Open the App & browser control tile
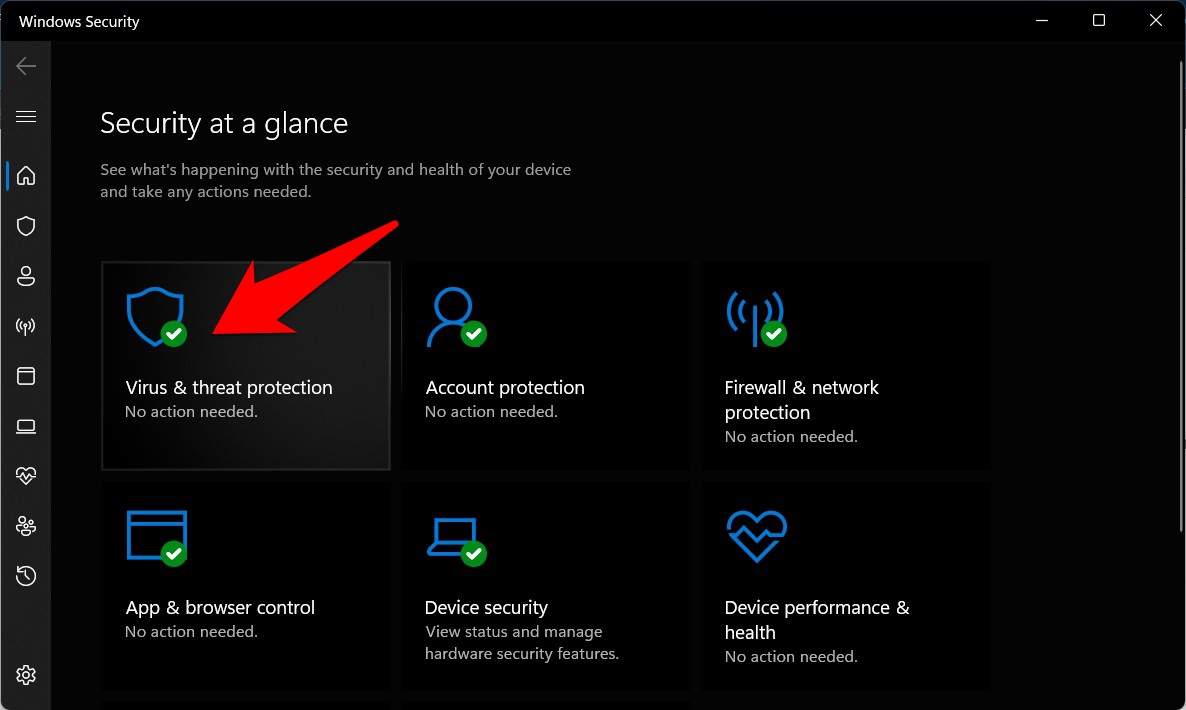The width and height of the screenshot is (1186, 710). (245, 586)
